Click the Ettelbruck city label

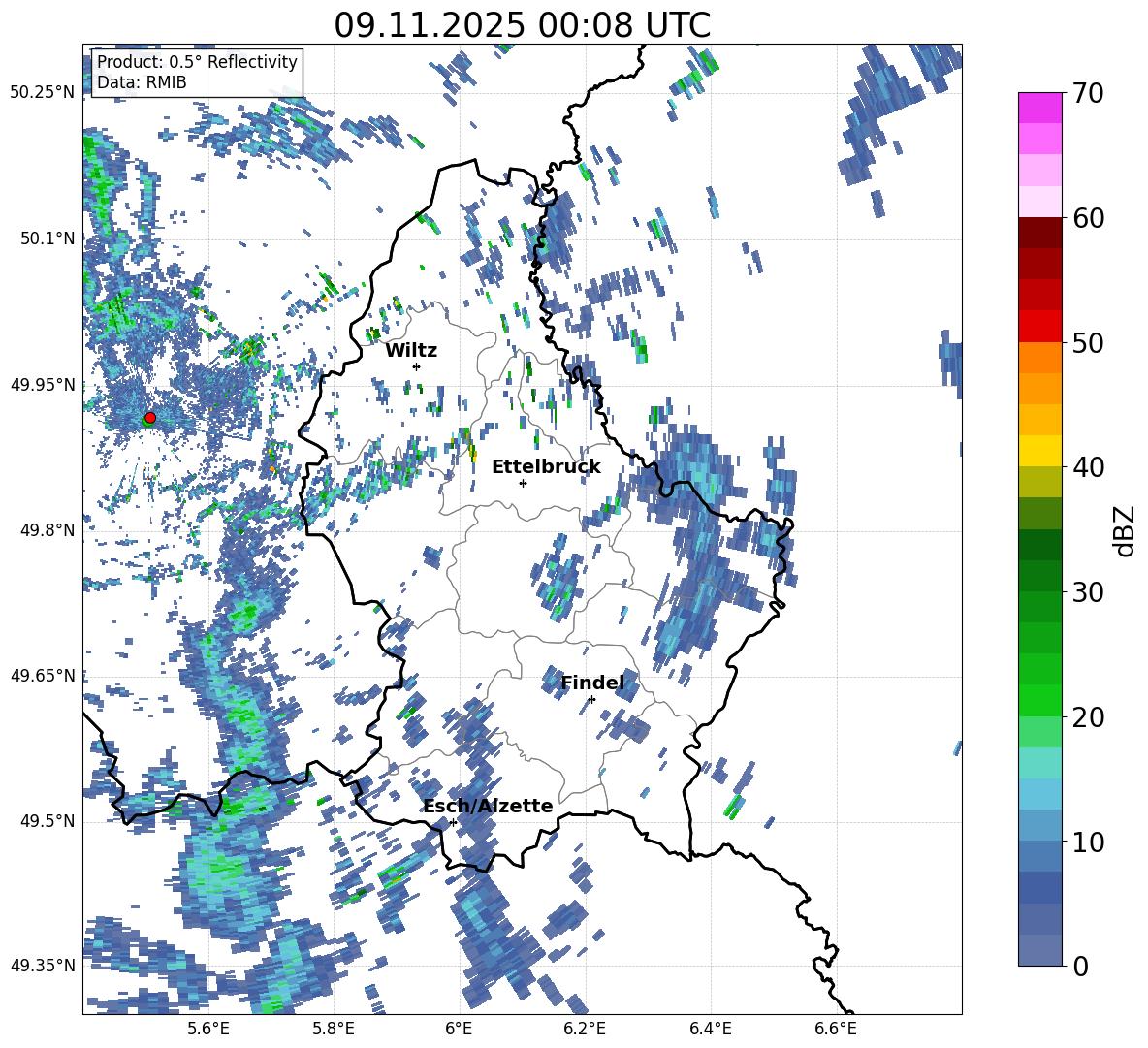click(x=546, y=467)
